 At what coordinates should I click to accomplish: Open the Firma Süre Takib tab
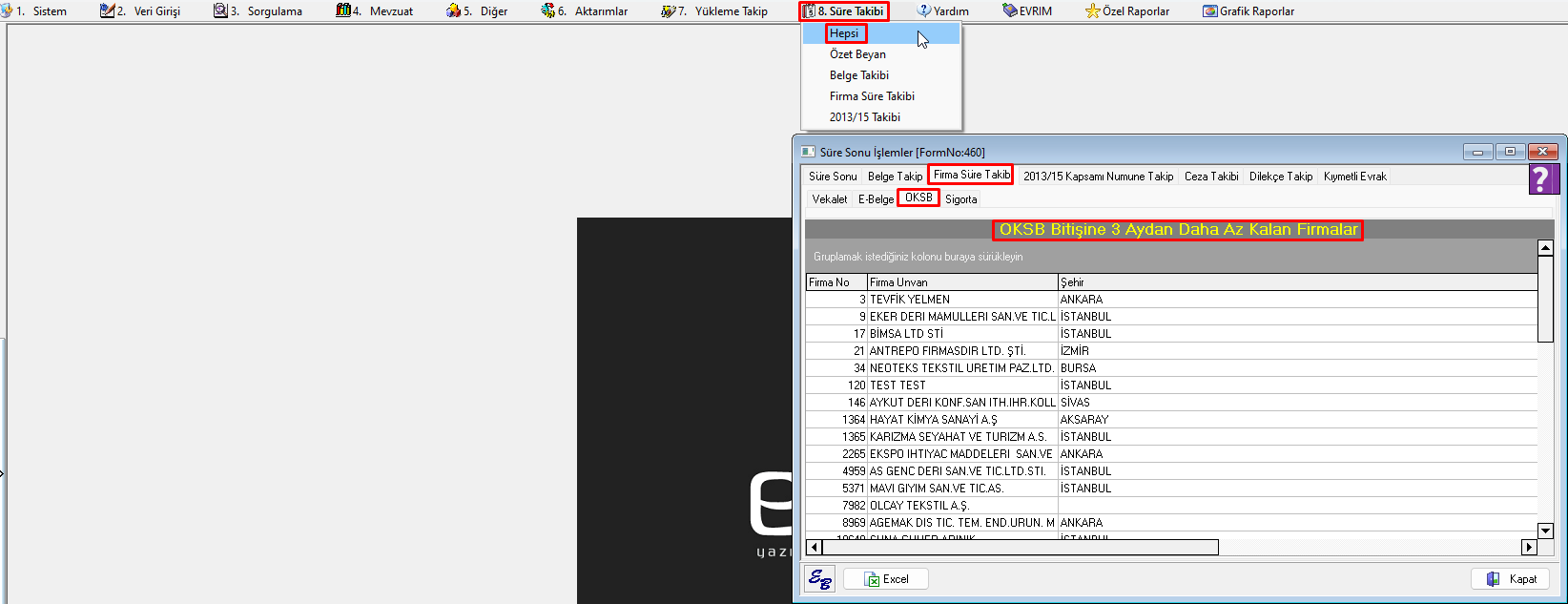tap(971, 175)
